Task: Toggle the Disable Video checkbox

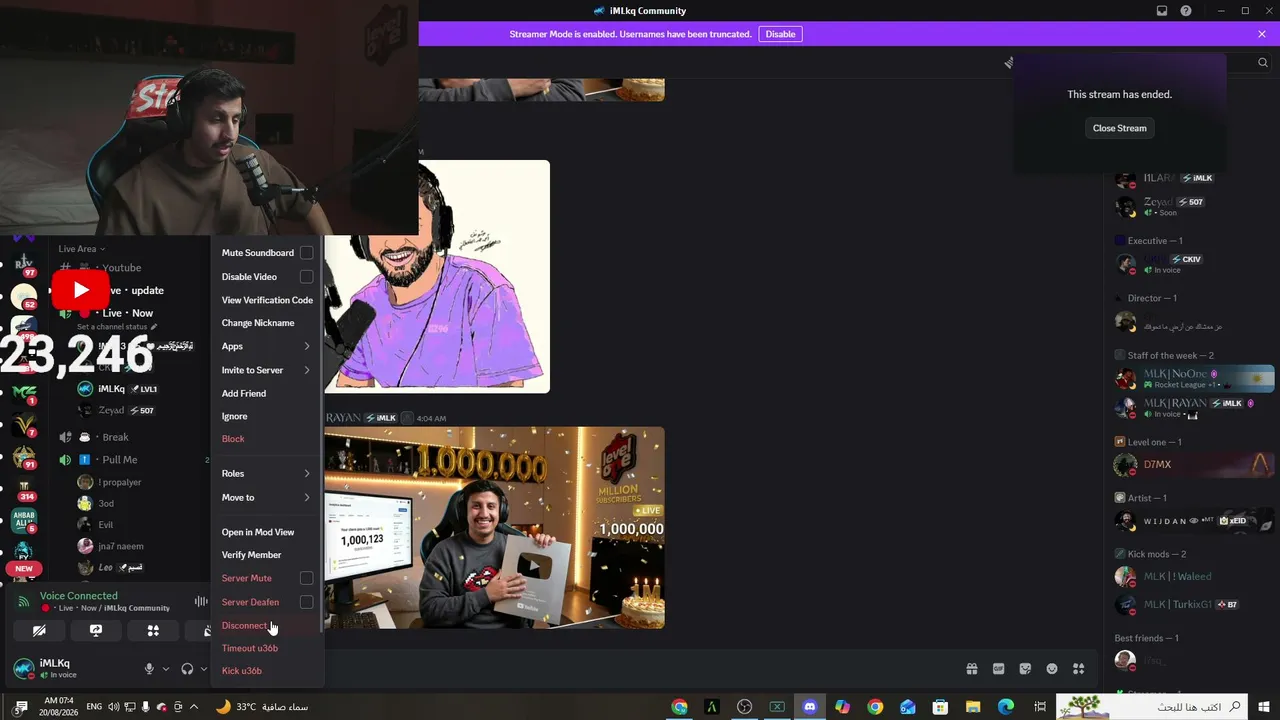Action: pos(306,277)
